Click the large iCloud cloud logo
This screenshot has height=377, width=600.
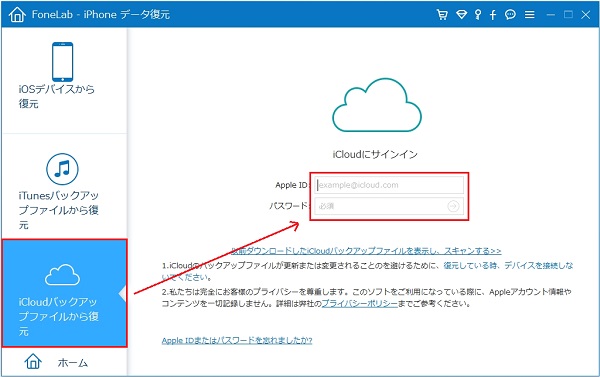click(377, 105)
